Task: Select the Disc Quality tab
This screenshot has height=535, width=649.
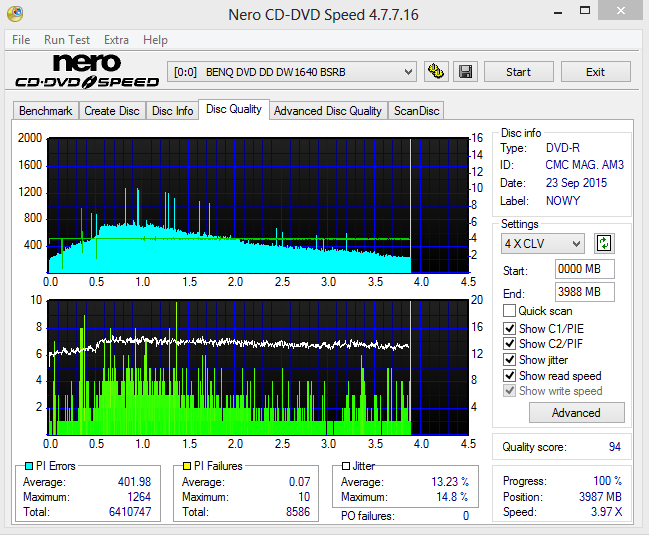Action: (234, 109)
